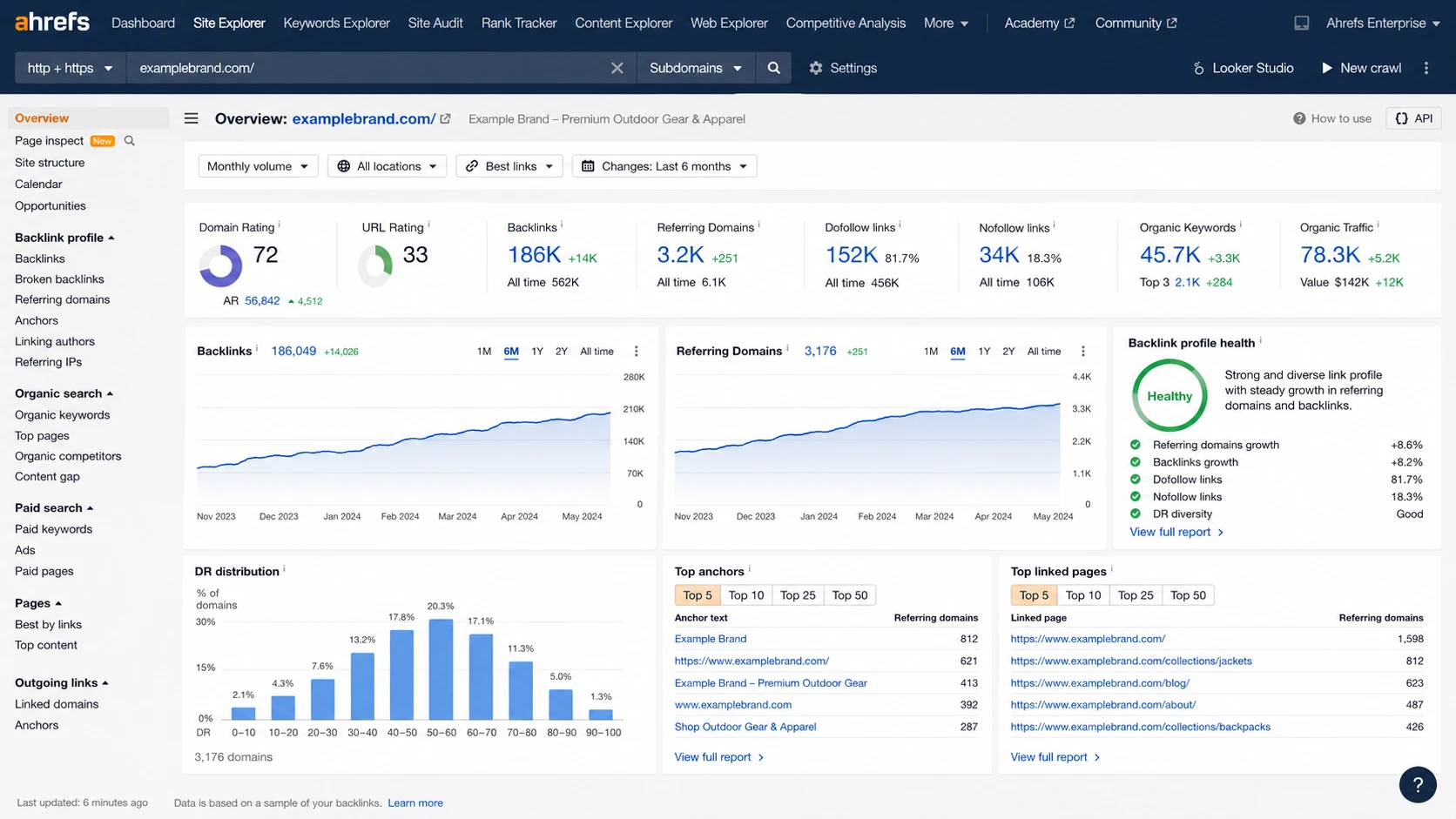Click the round help question-mark button
This screenshot has height=819, width=1456.
[x=1418, y=785]
